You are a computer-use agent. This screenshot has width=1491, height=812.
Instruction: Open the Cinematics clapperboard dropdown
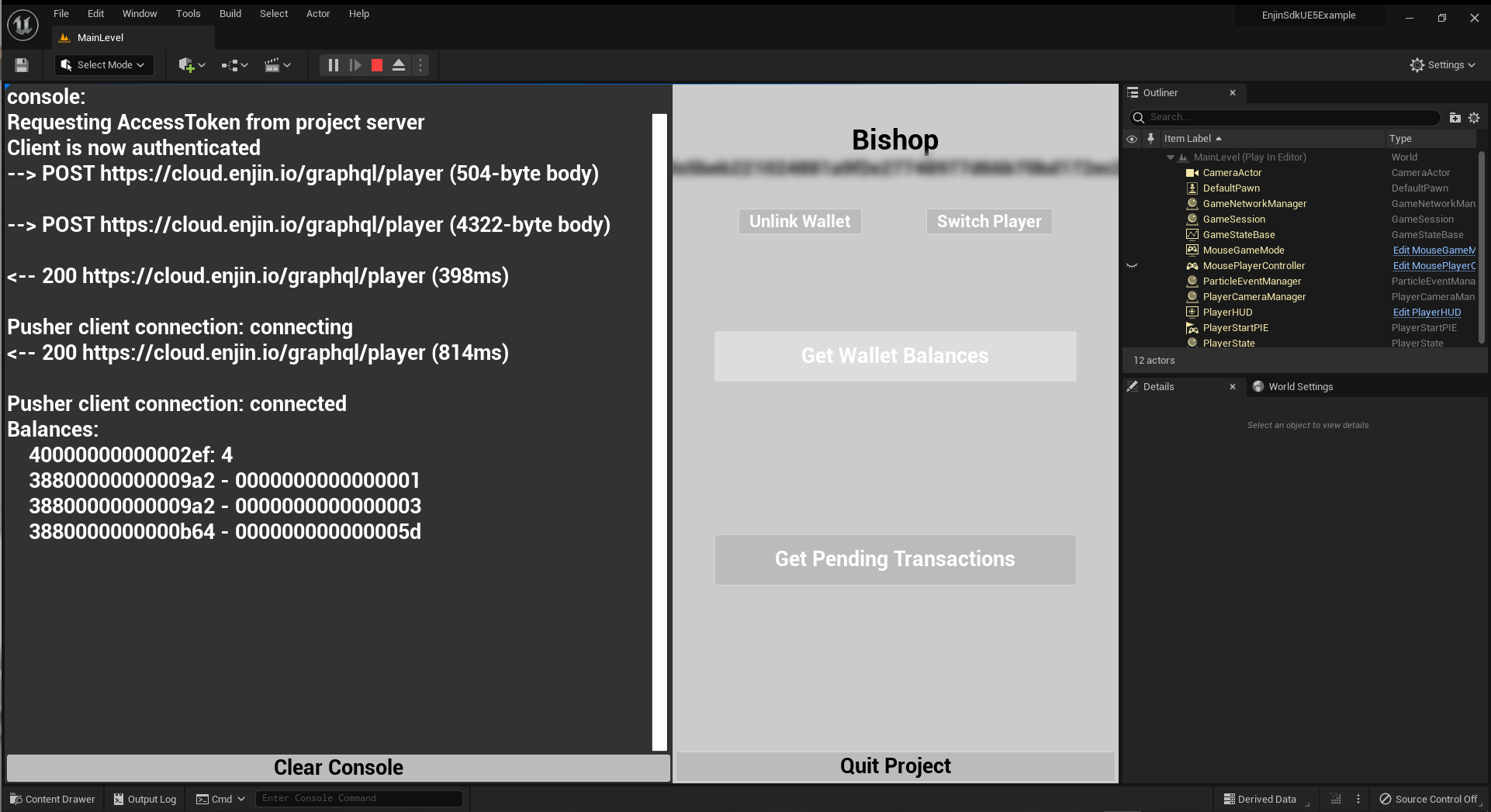click(277, 65)
